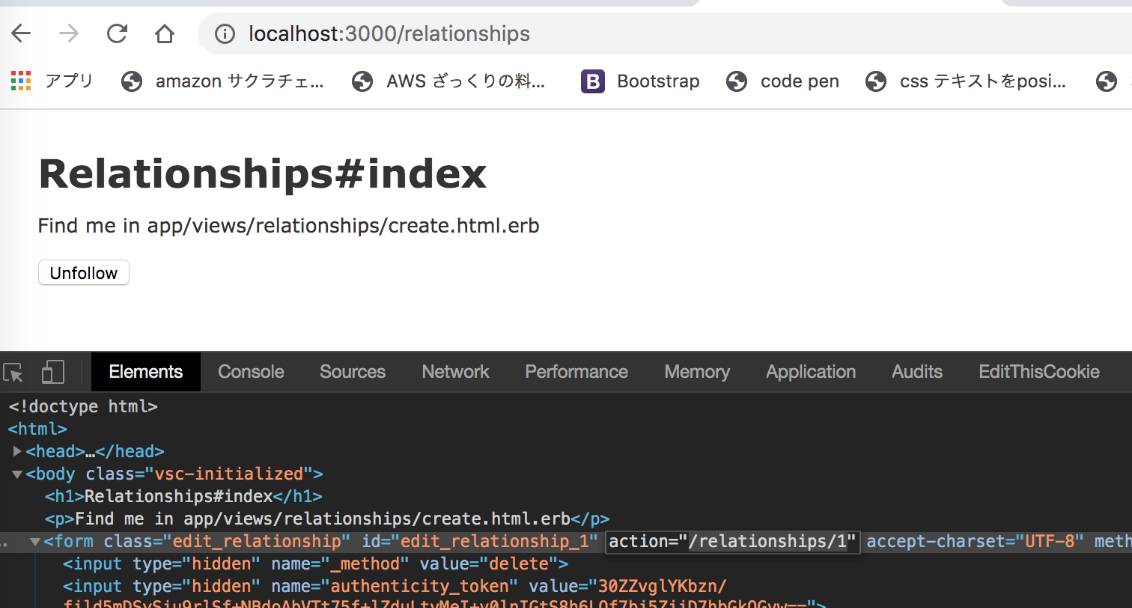1132x608 pixels.
Task: Open the css テキストをposi bookmark
Action: click(965, 81)
